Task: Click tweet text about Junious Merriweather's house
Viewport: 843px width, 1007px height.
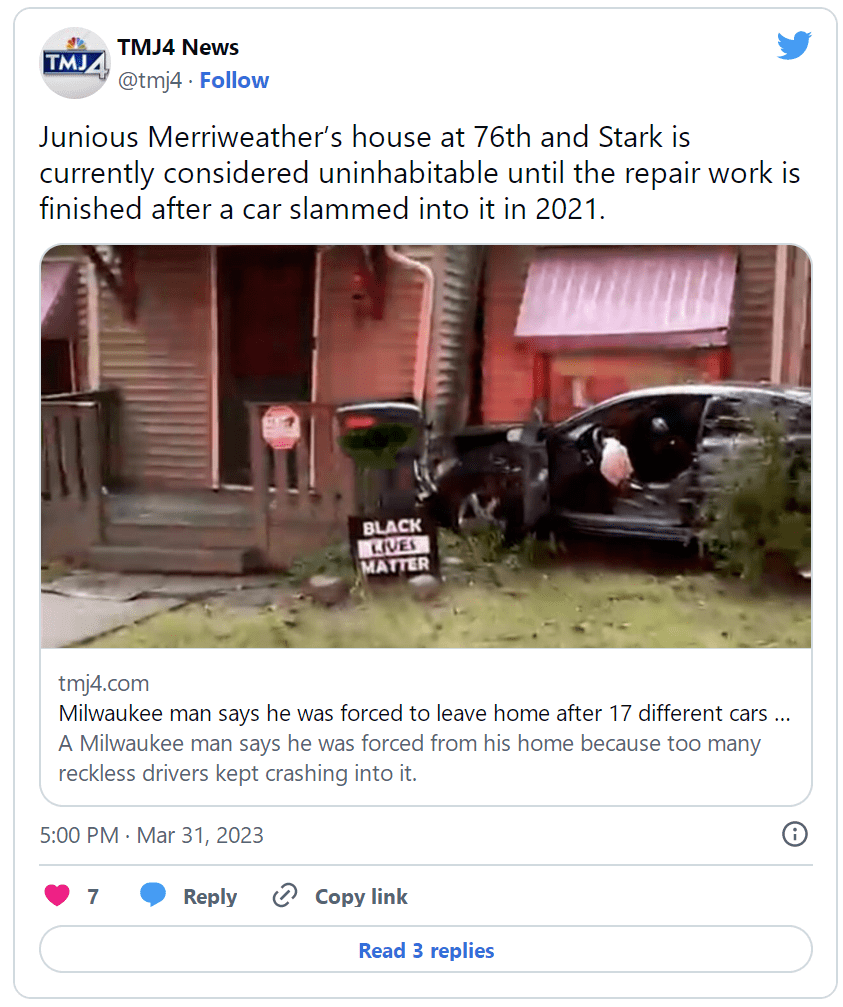Action: coord(420,173)
